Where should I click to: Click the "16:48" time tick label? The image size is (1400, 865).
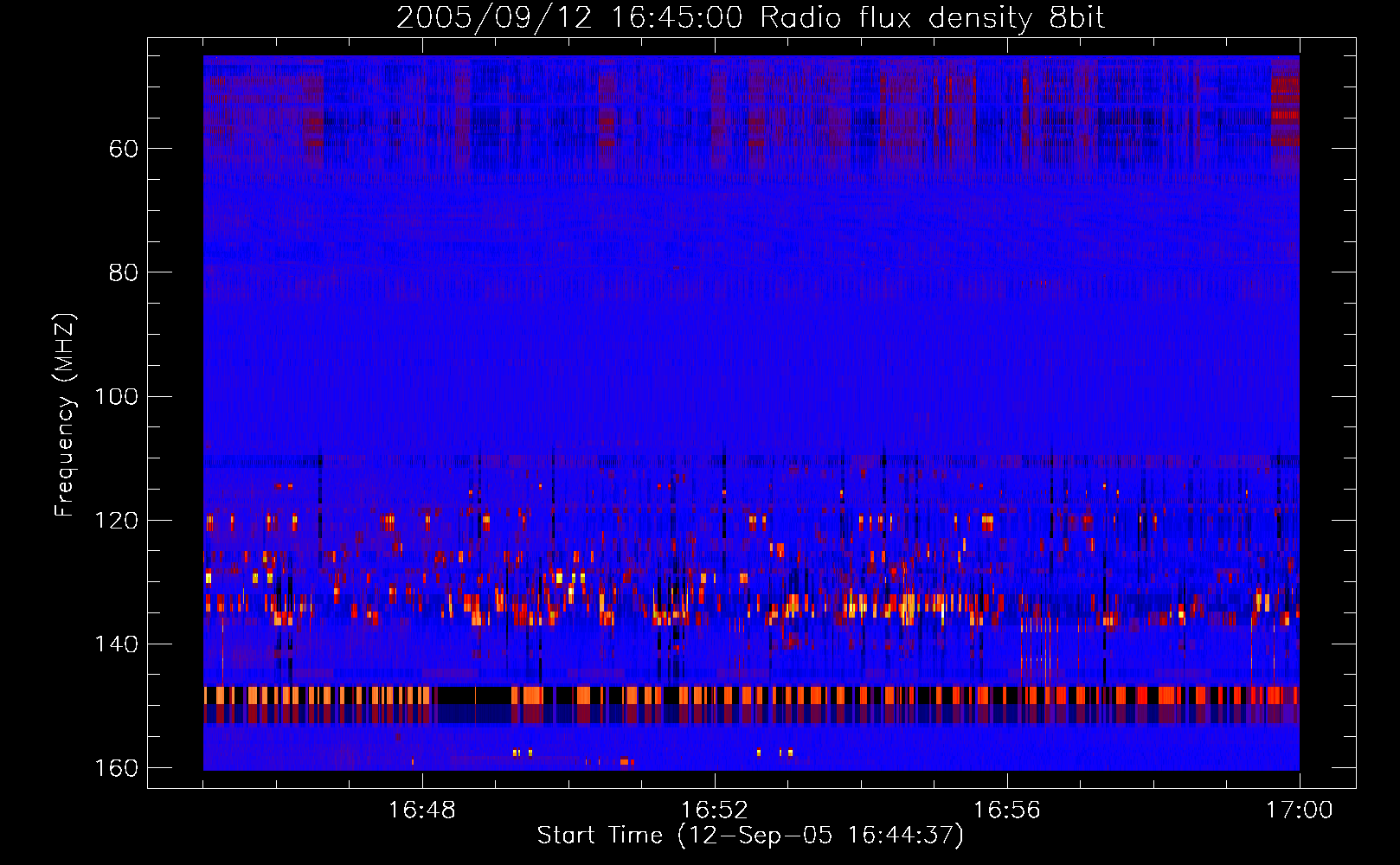(422, 811)
